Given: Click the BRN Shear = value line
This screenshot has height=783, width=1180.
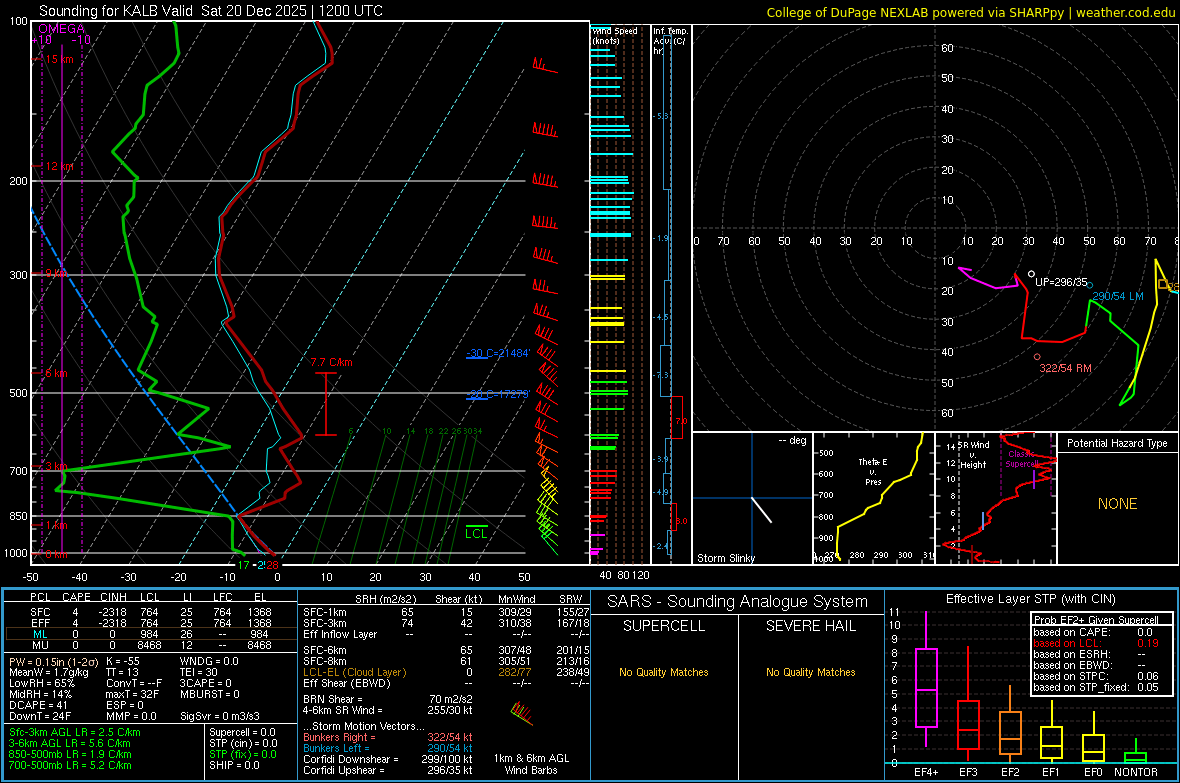Looking at the screenshot, I should (x=388, y=699).
